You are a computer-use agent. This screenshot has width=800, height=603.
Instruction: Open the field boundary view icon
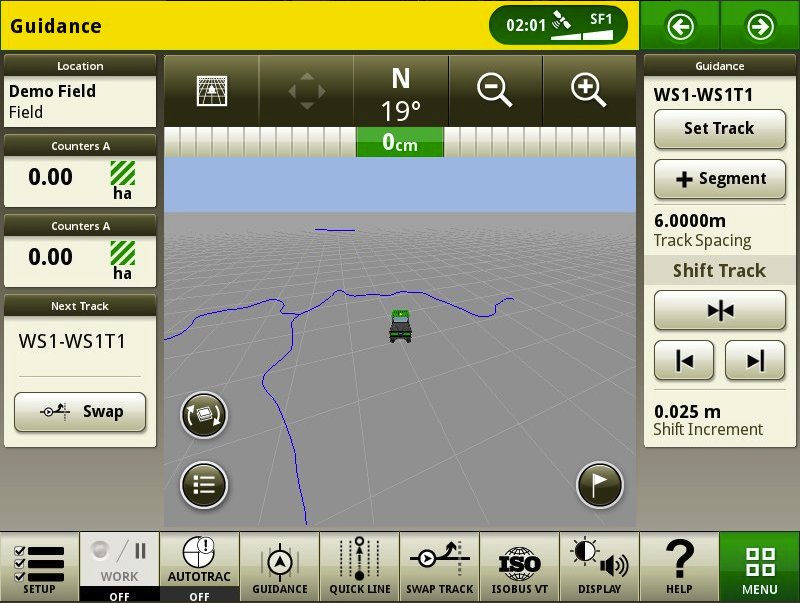coord(209,90)
